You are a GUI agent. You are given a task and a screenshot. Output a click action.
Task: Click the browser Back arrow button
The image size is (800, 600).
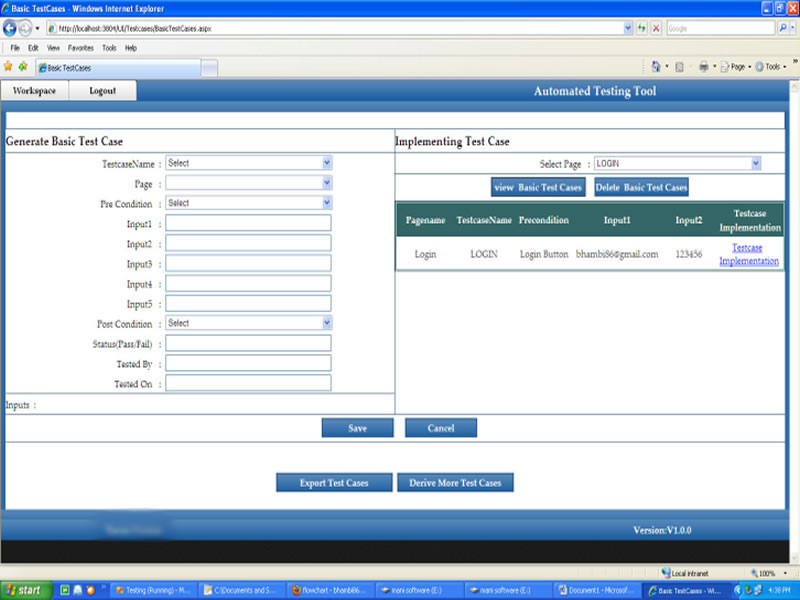click(x=11, y=28)
